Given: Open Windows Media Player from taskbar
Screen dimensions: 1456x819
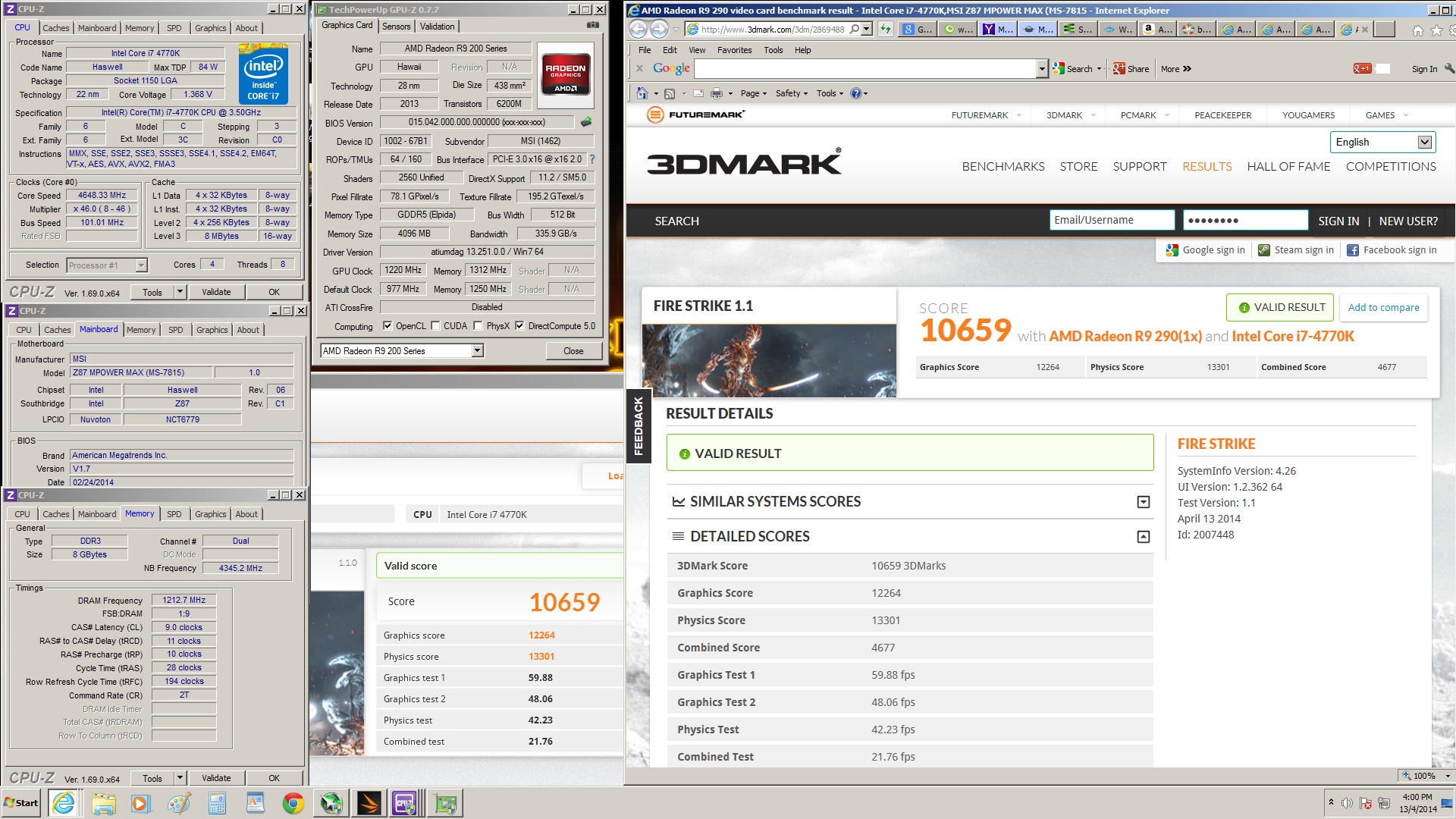Looking at the screenshot, I should (140, 803).
